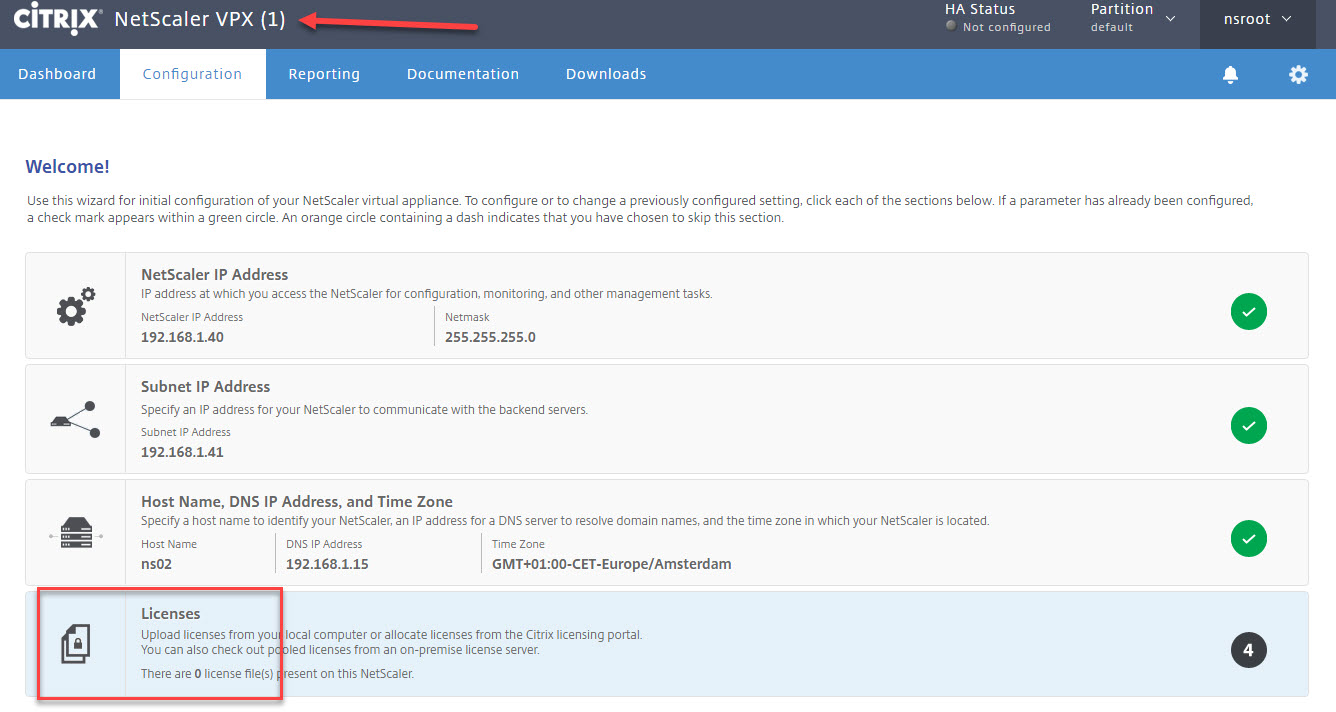The width and height of the screenshot is (1336, 712).
Task: Open Host Name, DNS IP Address, and Time Zone
Action: click(667, 533)
